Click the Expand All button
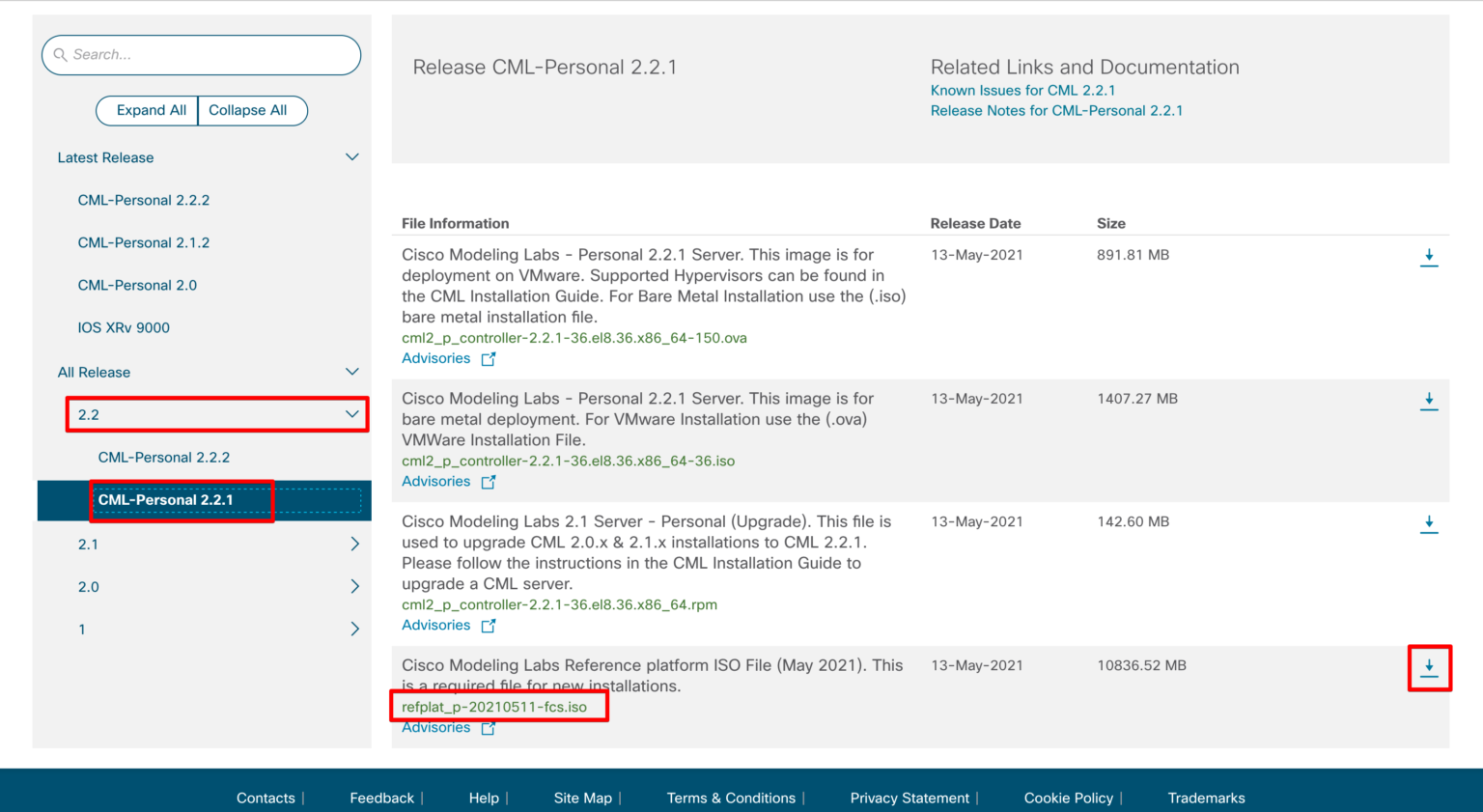Screen dimensions: 1483x812 (151, 111)
